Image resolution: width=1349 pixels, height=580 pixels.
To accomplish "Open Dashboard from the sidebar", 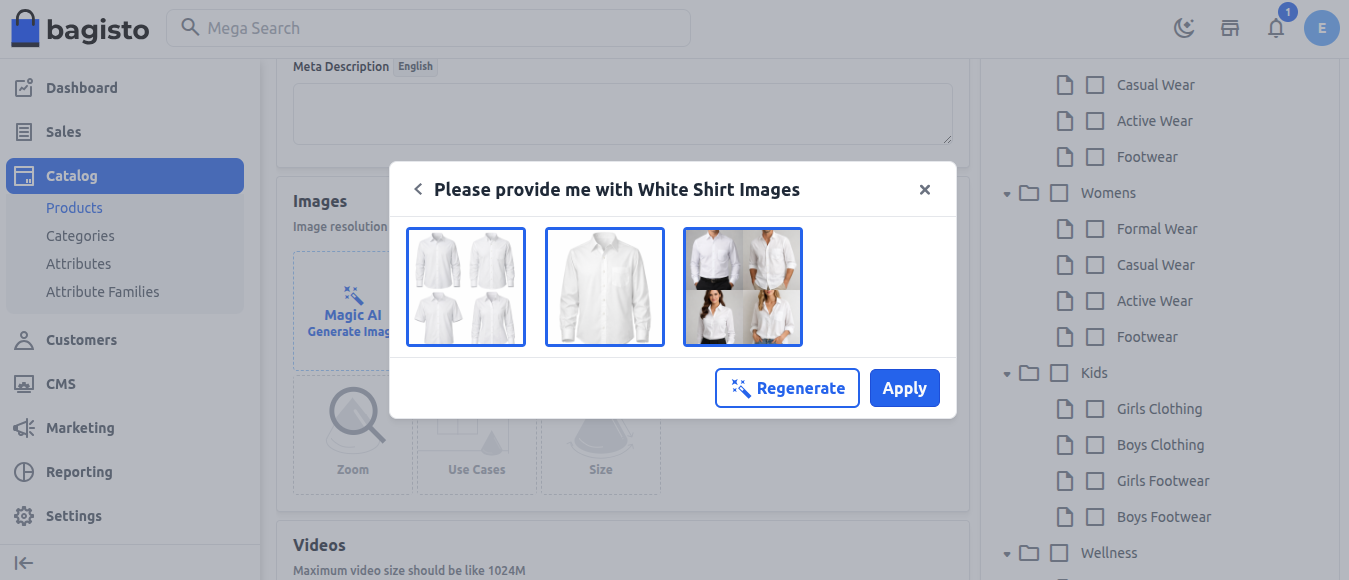I will (82, 88).
